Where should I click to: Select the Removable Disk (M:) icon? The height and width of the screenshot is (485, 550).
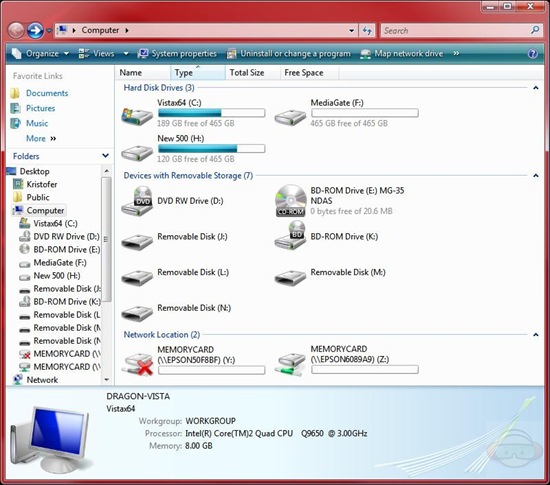[290, 277]
